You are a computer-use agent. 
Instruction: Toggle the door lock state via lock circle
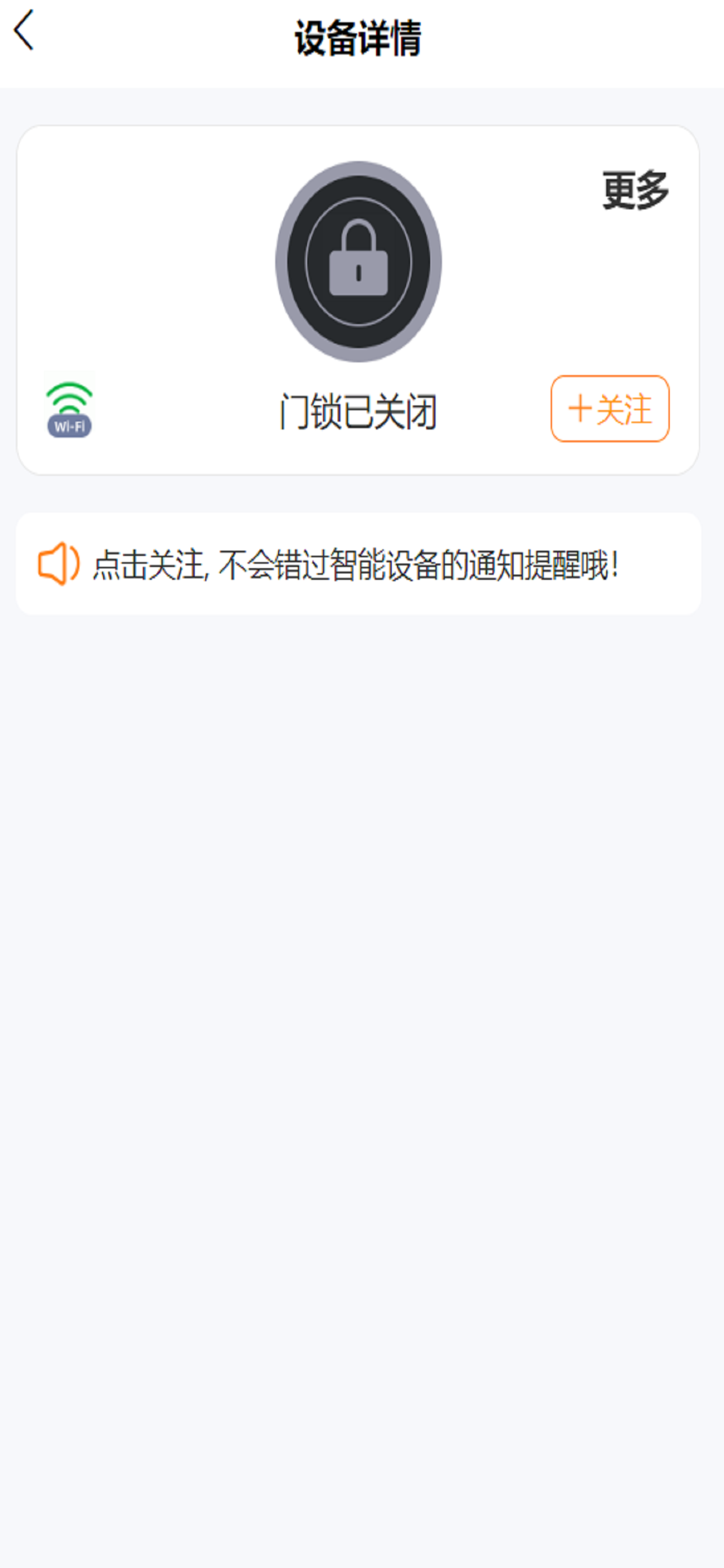(x=359, y=261)
